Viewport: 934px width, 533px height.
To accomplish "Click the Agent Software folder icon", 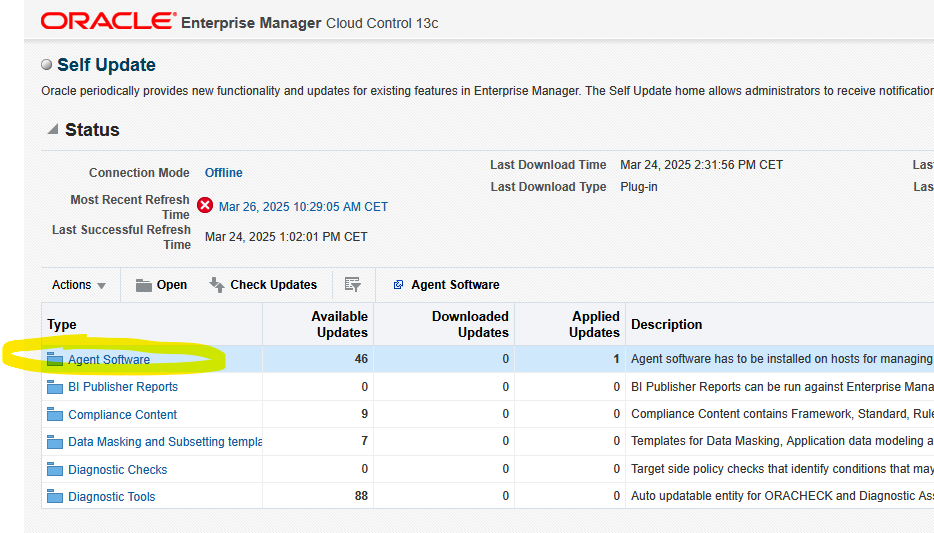I will tap(55, 359).
